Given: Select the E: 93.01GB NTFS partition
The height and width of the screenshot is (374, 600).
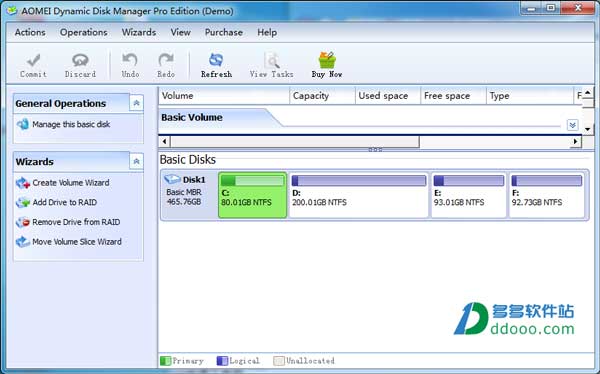Looking at the screenshot, I should point(469,195).
